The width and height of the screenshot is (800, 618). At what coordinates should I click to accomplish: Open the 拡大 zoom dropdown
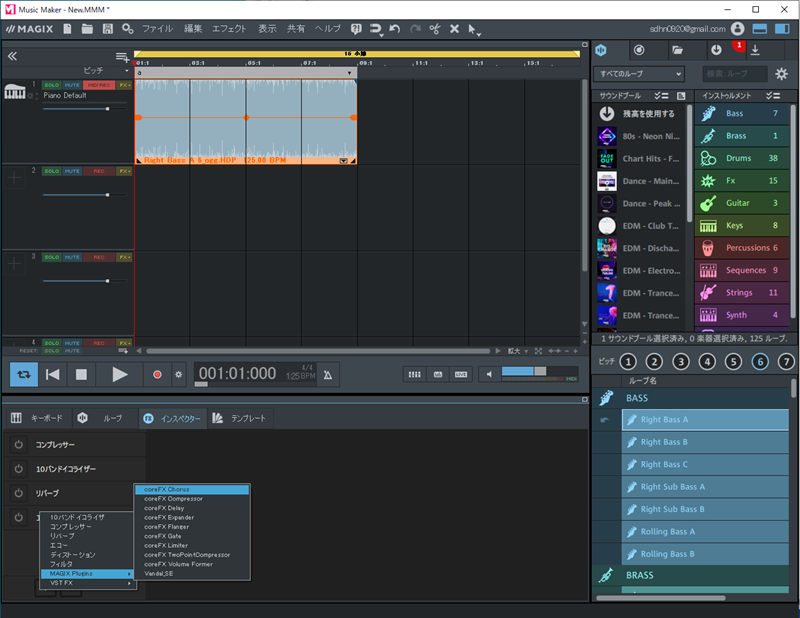(517, 351)
